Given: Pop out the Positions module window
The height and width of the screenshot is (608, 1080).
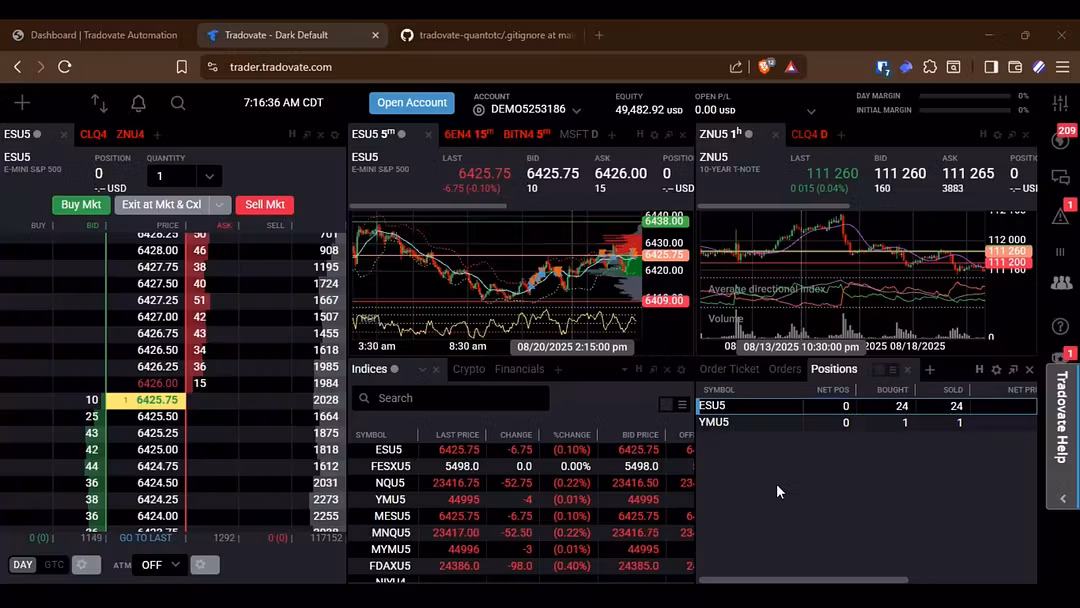Looking at the screenshot, I should click(1013, 370).
